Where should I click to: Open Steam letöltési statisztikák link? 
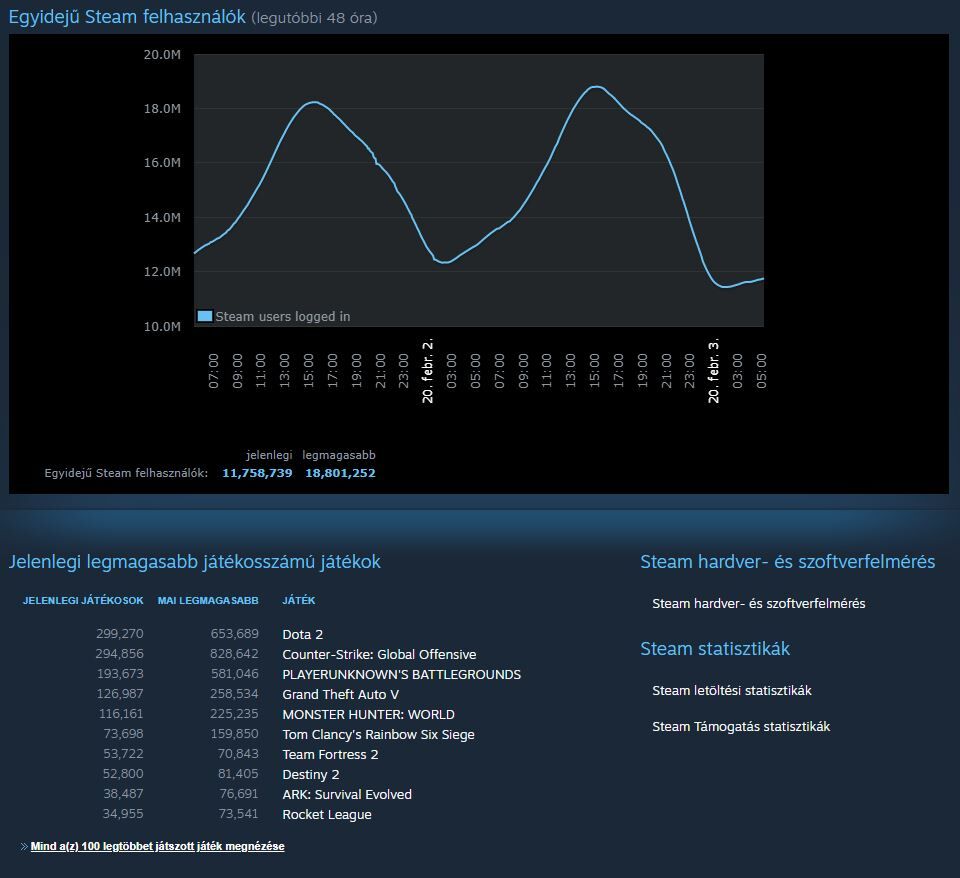[732, 691]
